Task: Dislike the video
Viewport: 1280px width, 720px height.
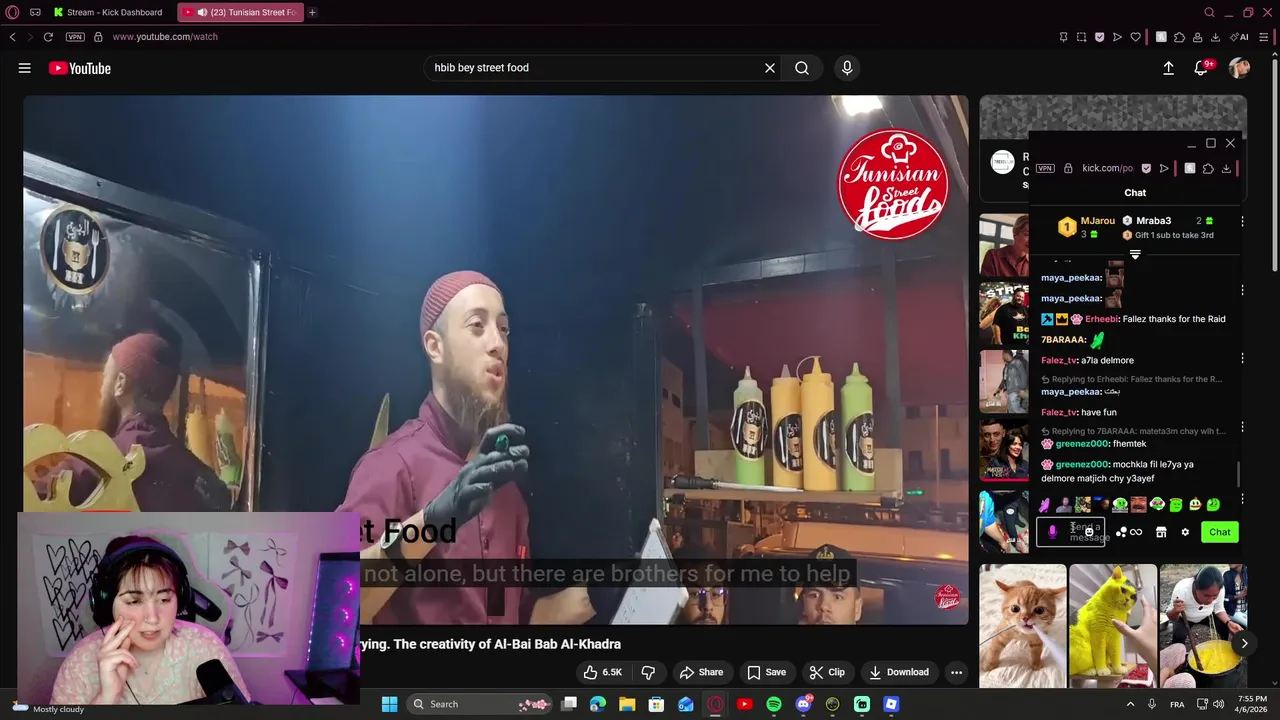Action: coord(648,672)
